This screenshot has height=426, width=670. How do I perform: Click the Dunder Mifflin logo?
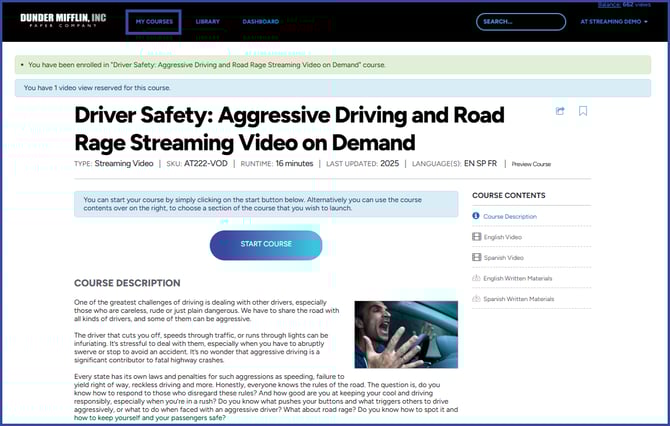click(62, 21)
